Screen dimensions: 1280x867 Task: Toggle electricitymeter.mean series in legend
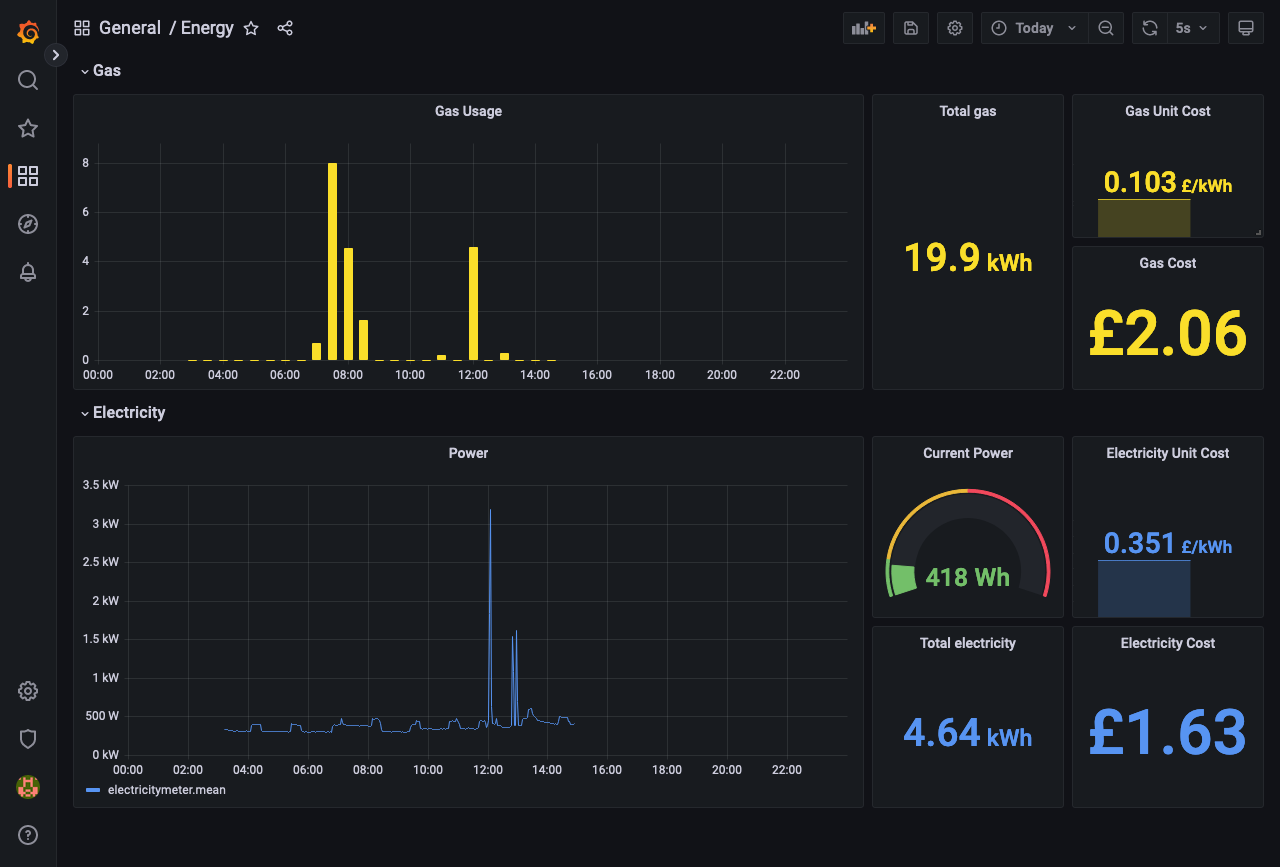[x=166, y=790]
